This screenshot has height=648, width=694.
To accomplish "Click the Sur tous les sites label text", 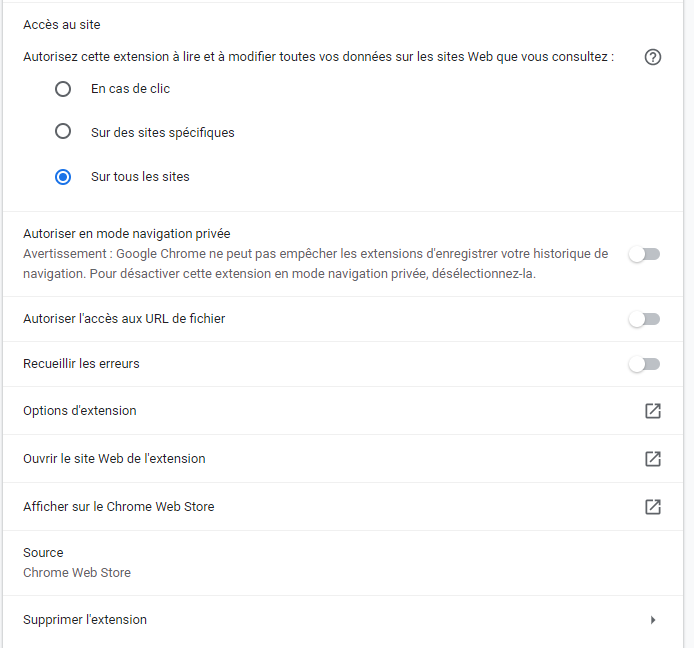I will (140, 177).
